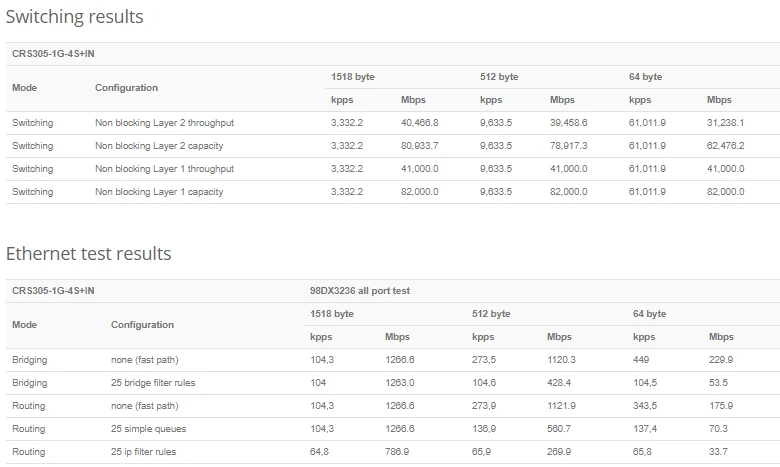Click the 39,458.6 Mbps value
The height and width of the screenshot is (467, 780).
[x=568, y=123]
